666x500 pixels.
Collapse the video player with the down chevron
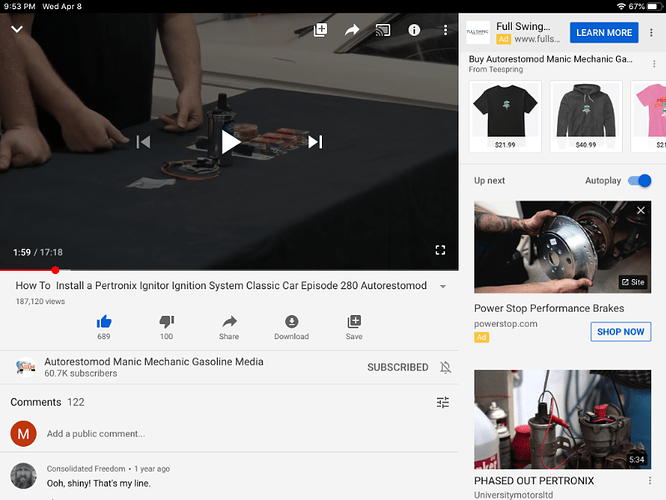point(17,29)
